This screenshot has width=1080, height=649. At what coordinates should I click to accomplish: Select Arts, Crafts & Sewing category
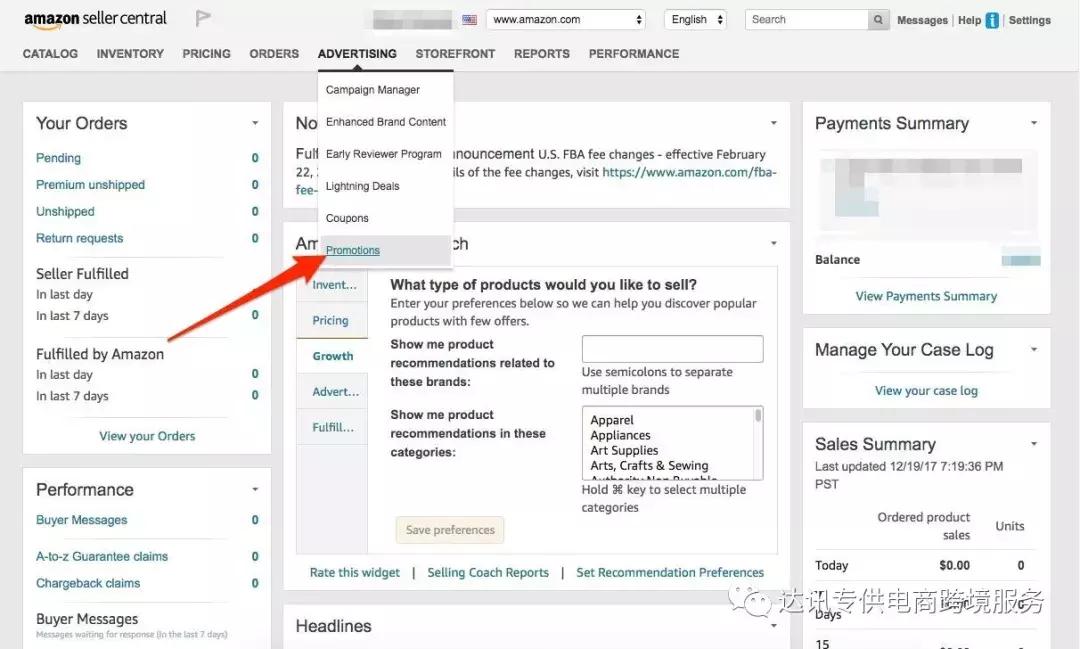pyautogui.click(x=649, y=466)
